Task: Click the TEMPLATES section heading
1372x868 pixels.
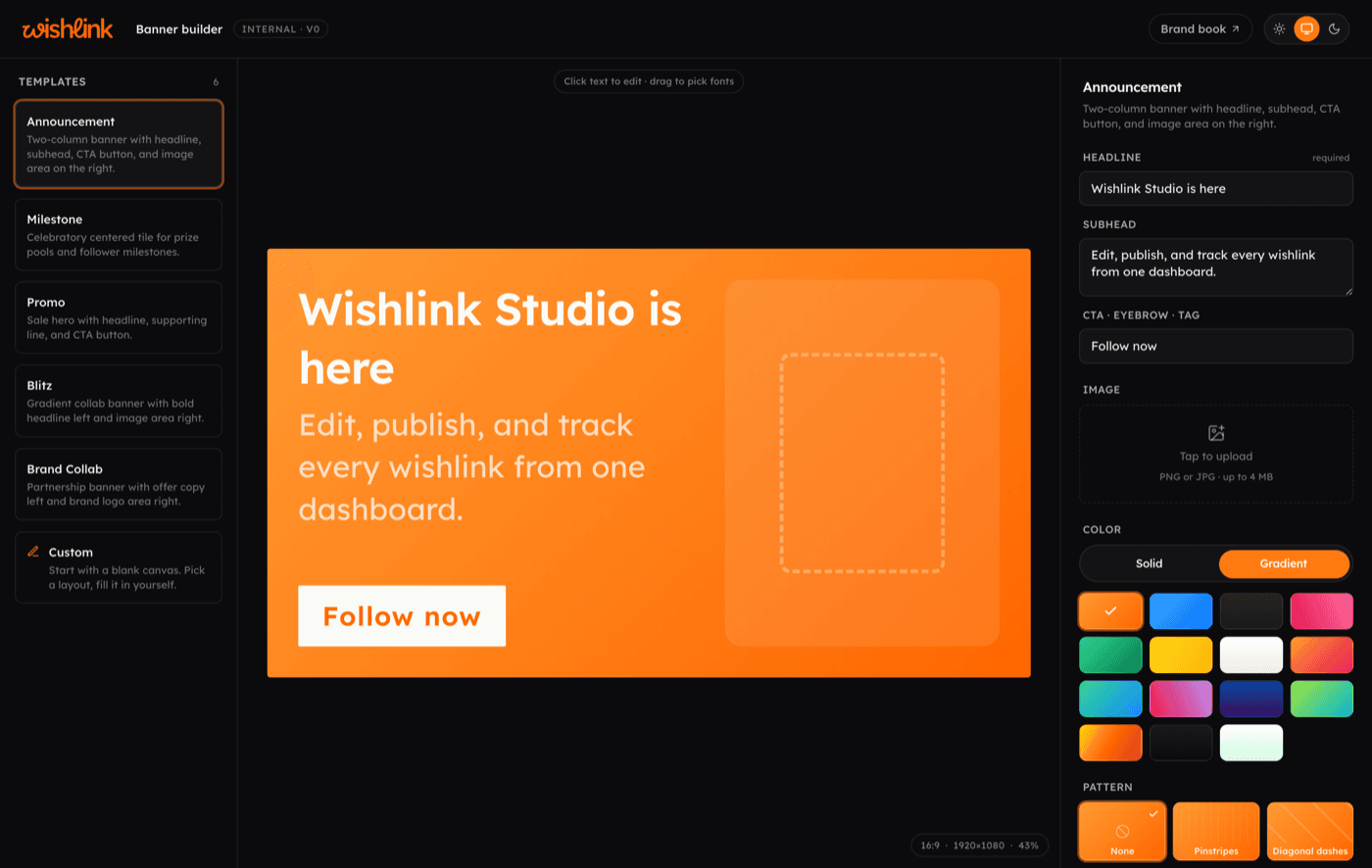Action: point(52,82)
